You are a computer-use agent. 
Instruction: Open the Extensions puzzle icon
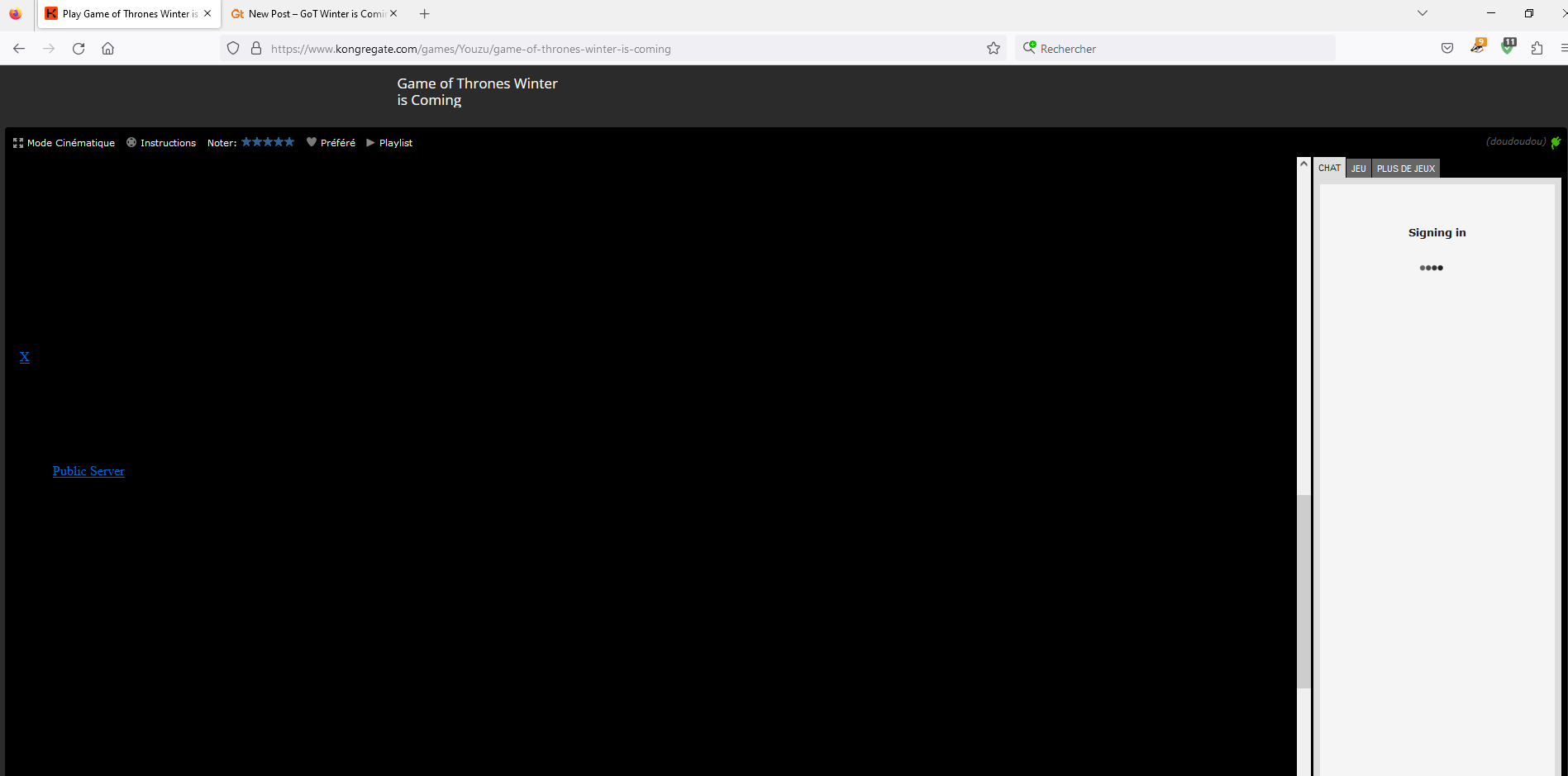1537,49
